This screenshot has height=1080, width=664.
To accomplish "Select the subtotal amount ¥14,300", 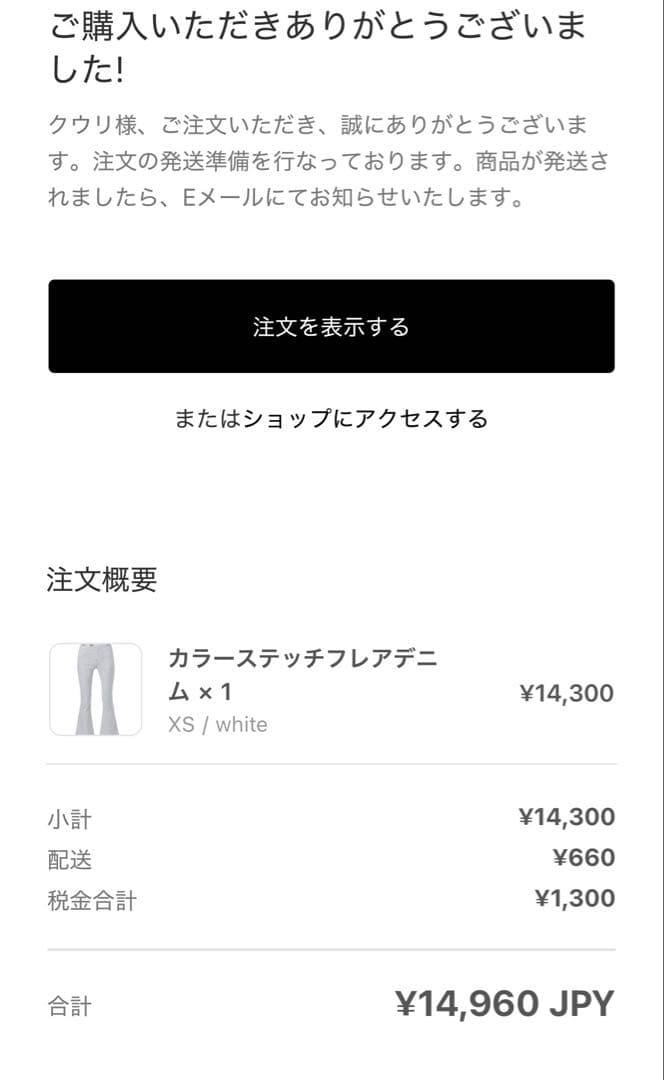I will [x=568, y=817].
